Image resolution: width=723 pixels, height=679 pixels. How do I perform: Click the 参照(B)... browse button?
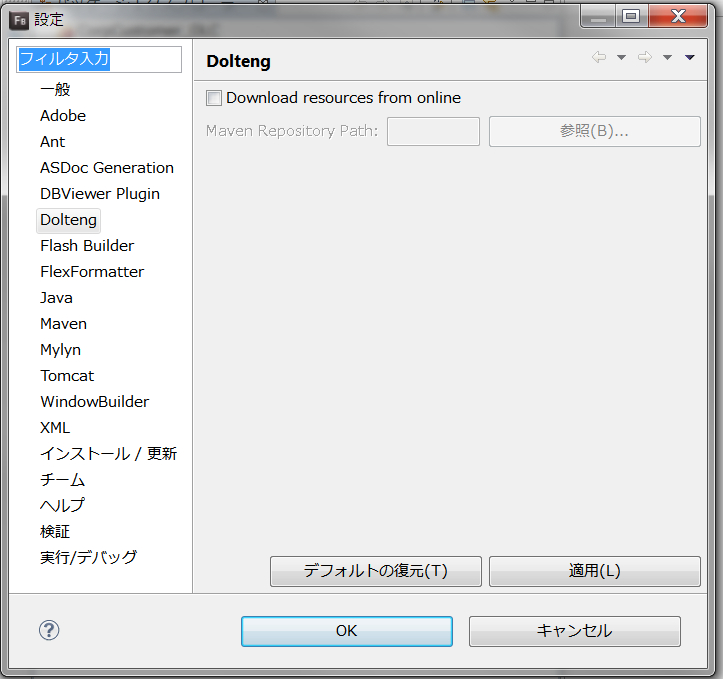point(594,131)
